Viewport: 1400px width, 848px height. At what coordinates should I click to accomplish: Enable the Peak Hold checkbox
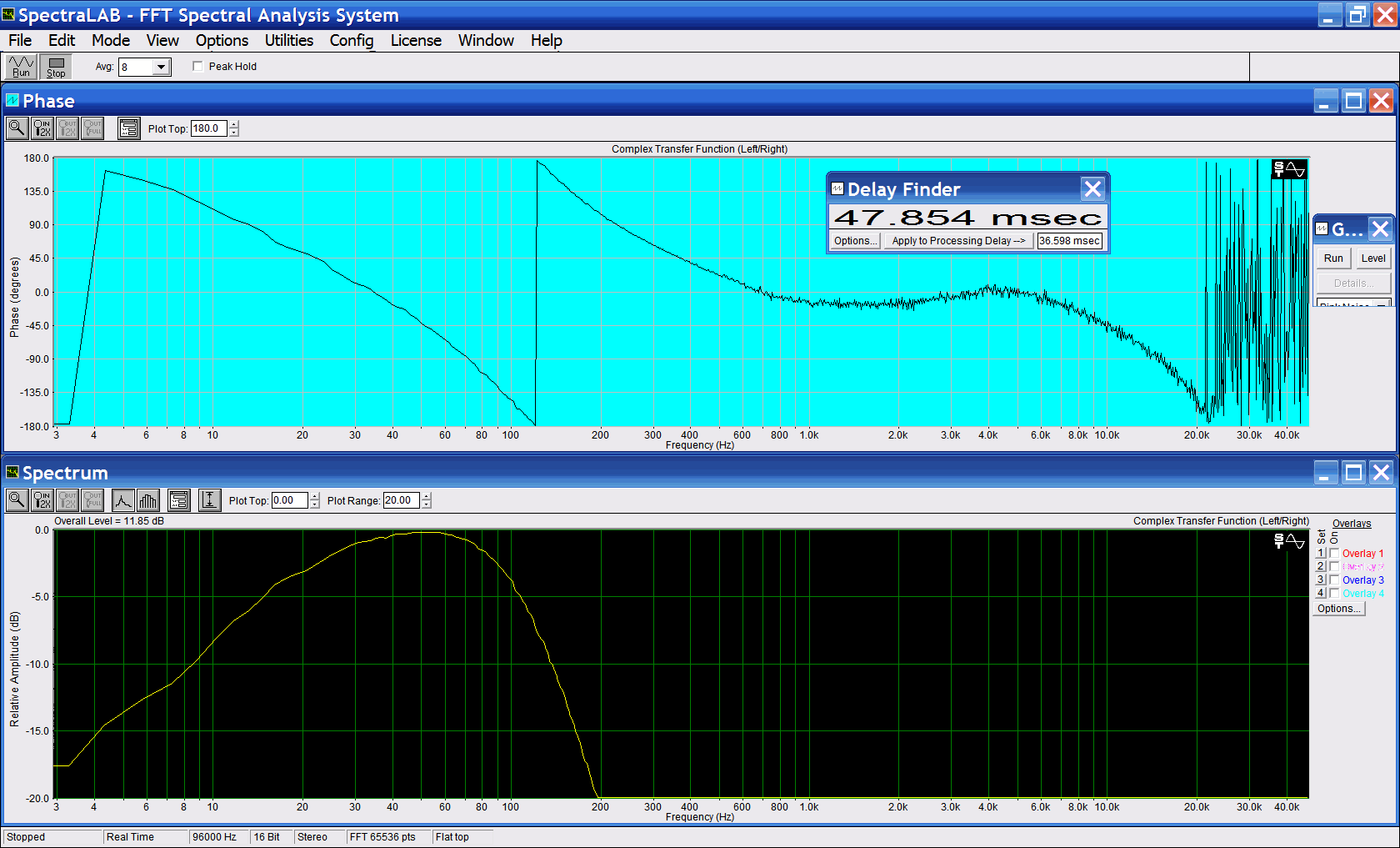coord(198,67)
